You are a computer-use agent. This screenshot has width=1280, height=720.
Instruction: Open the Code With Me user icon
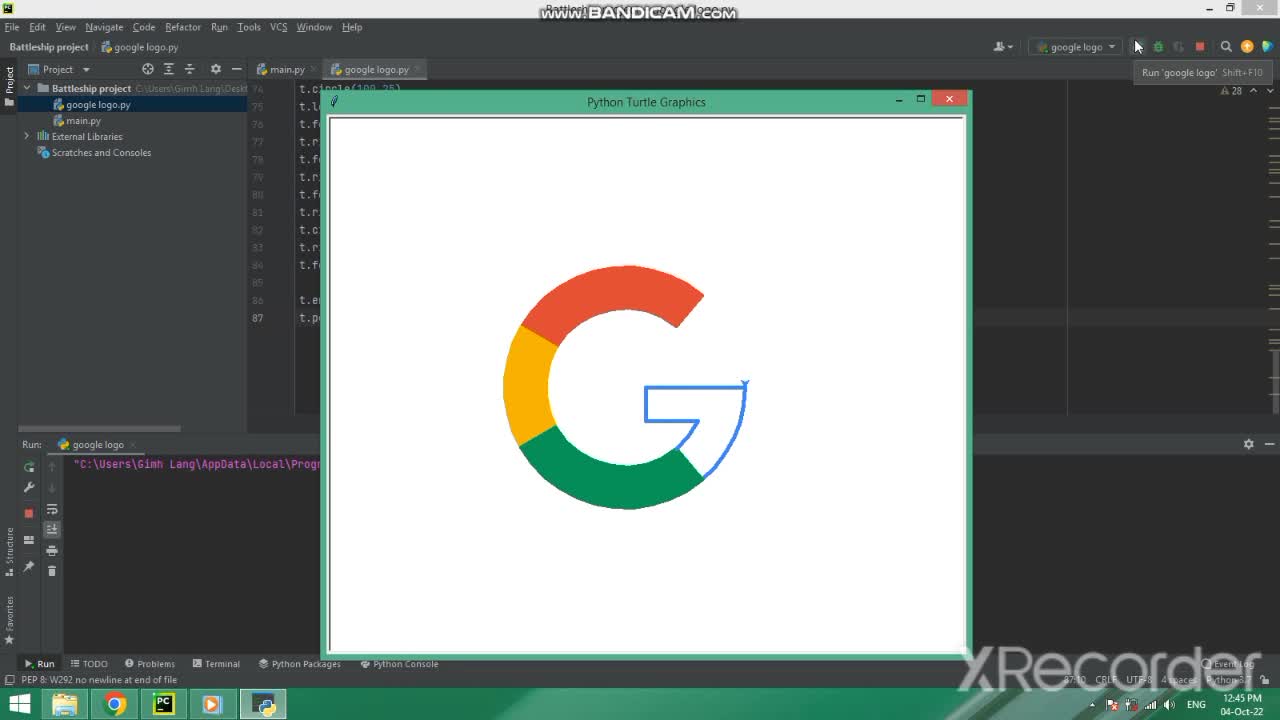coord(1003,47)
